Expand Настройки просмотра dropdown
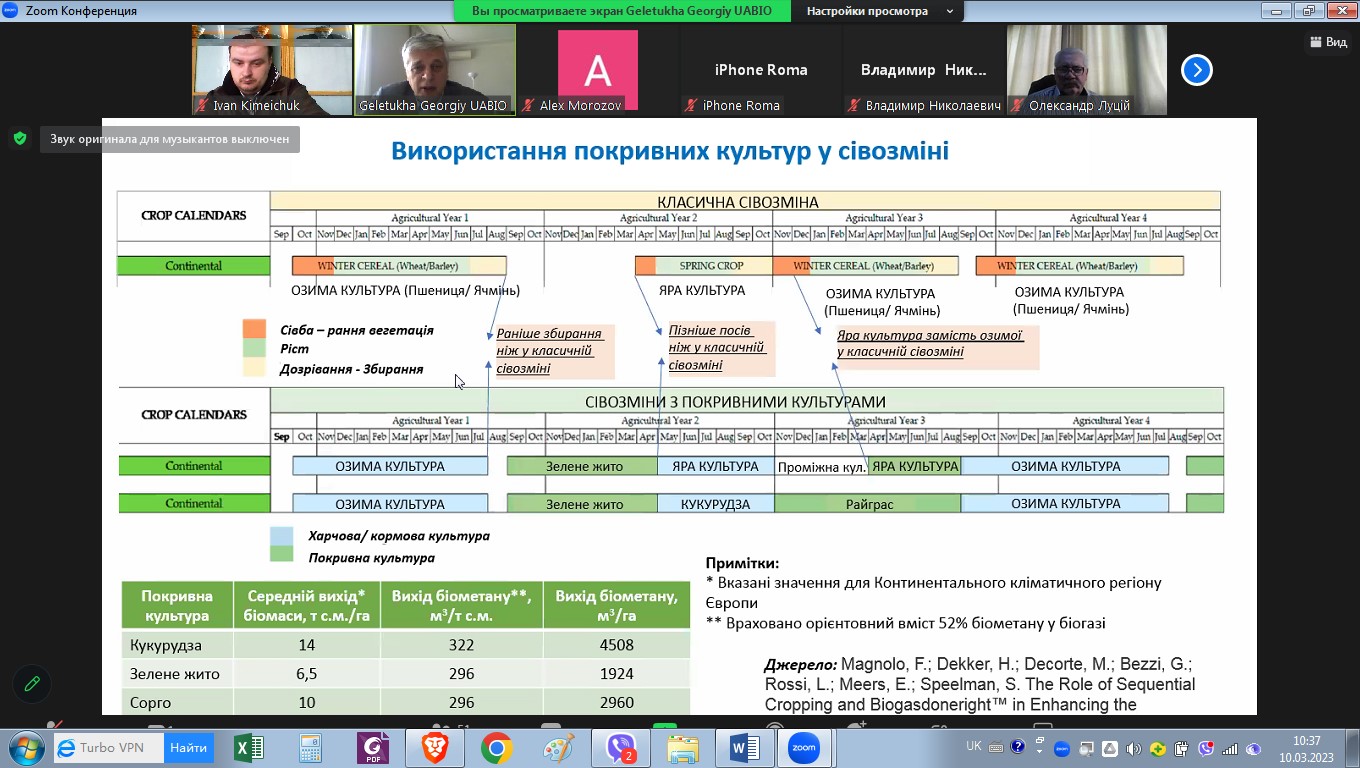Viewport: 1360px width, 768px height. tap(878, 11)
